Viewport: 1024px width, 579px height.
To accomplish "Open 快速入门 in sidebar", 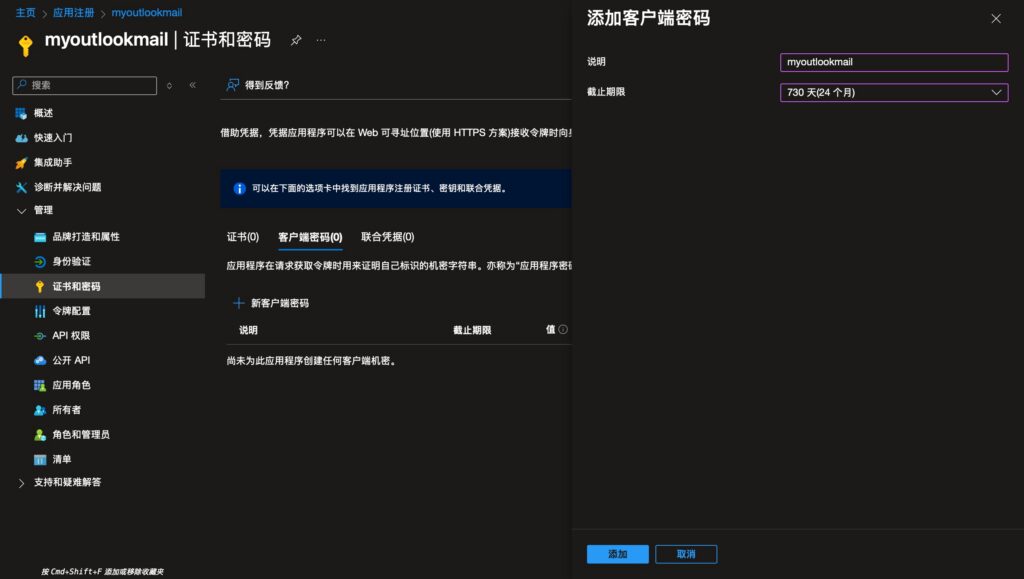I will [x=52, y=138].
